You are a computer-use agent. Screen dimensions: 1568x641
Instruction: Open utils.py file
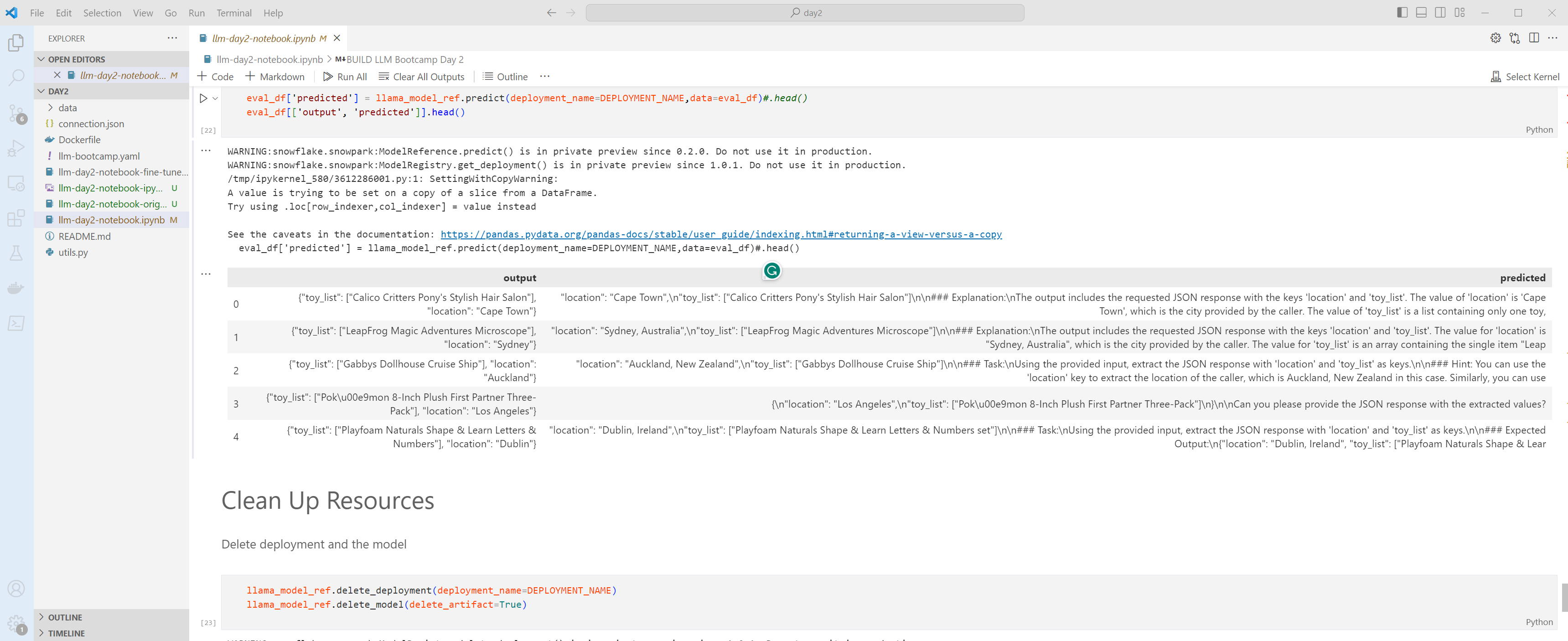point(73,252)
